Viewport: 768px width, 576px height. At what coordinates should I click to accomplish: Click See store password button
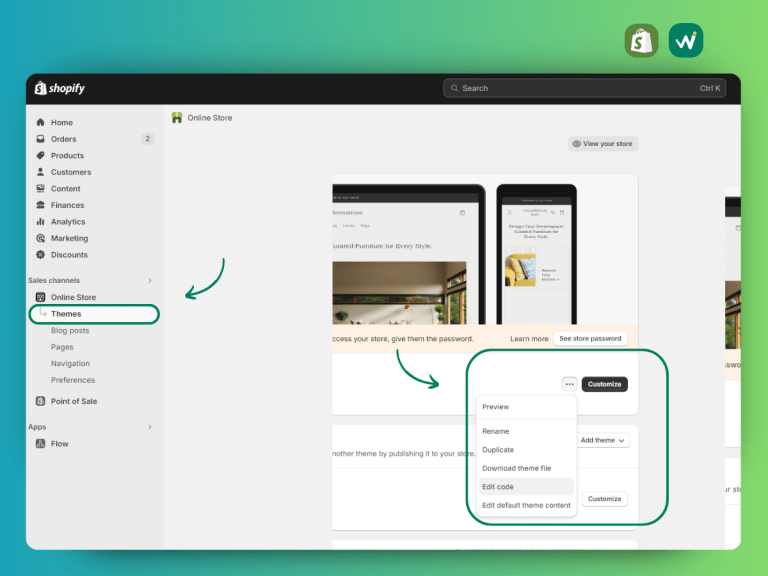590,338
